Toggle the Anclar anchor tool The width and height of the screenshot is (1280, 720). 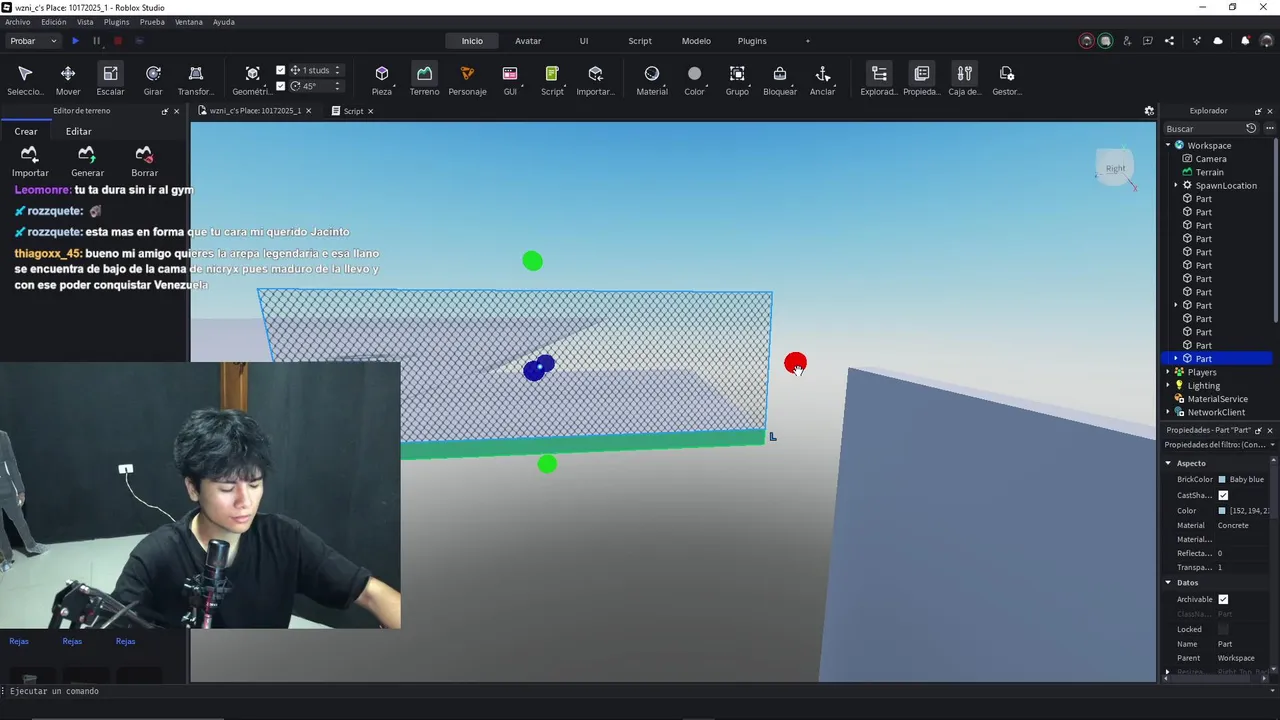coord(823,80)
